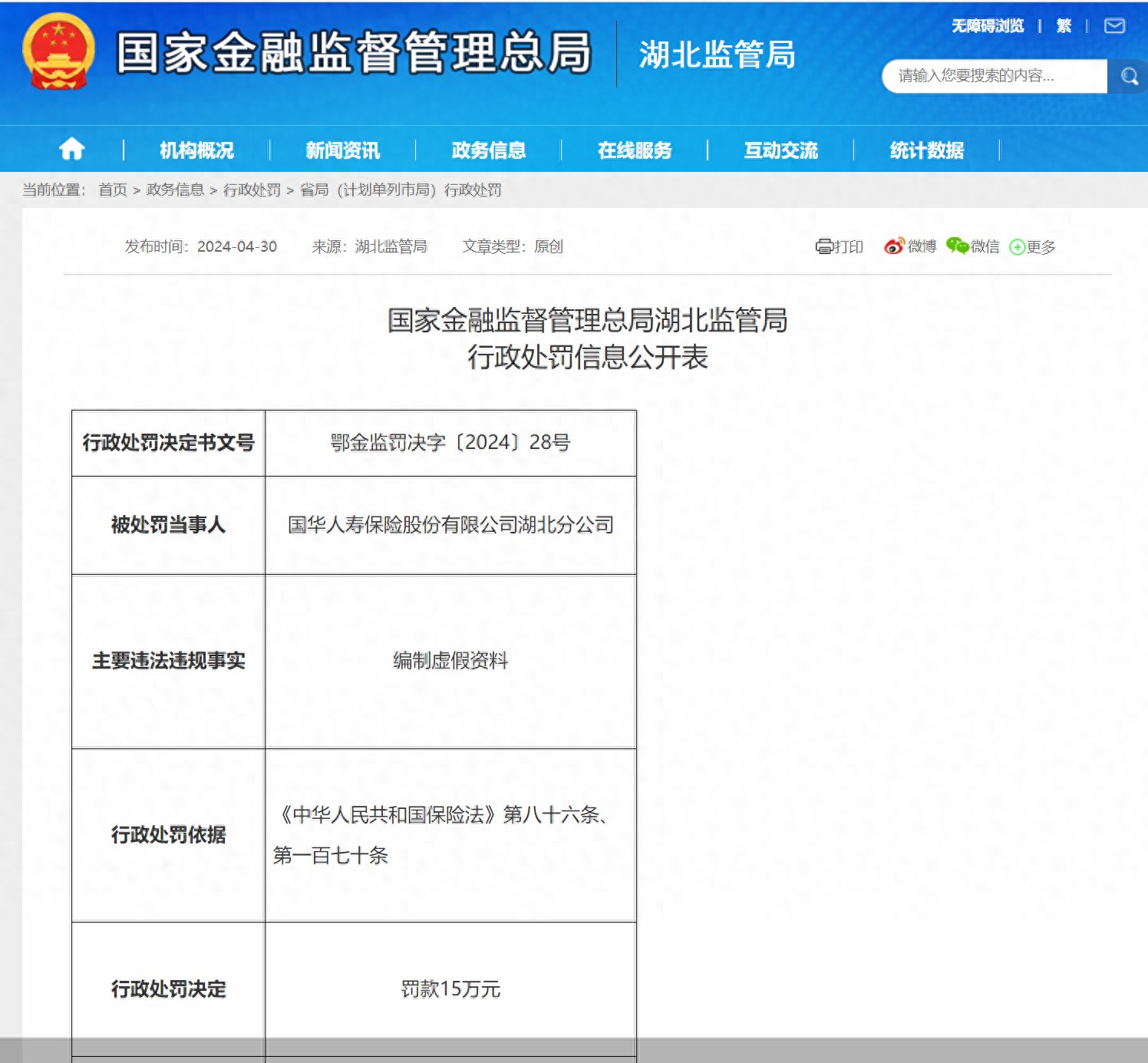Expand the 互动交流 navigation item

tap(780, 150)
